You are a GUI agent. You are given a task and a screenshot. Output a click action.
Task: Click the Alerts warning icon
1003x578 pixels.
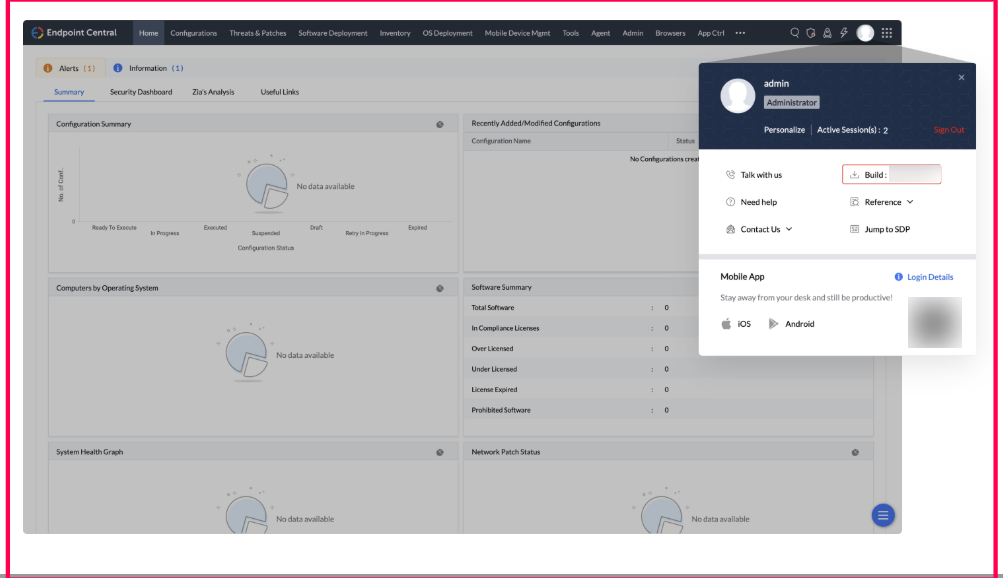[x=48, y=68]
